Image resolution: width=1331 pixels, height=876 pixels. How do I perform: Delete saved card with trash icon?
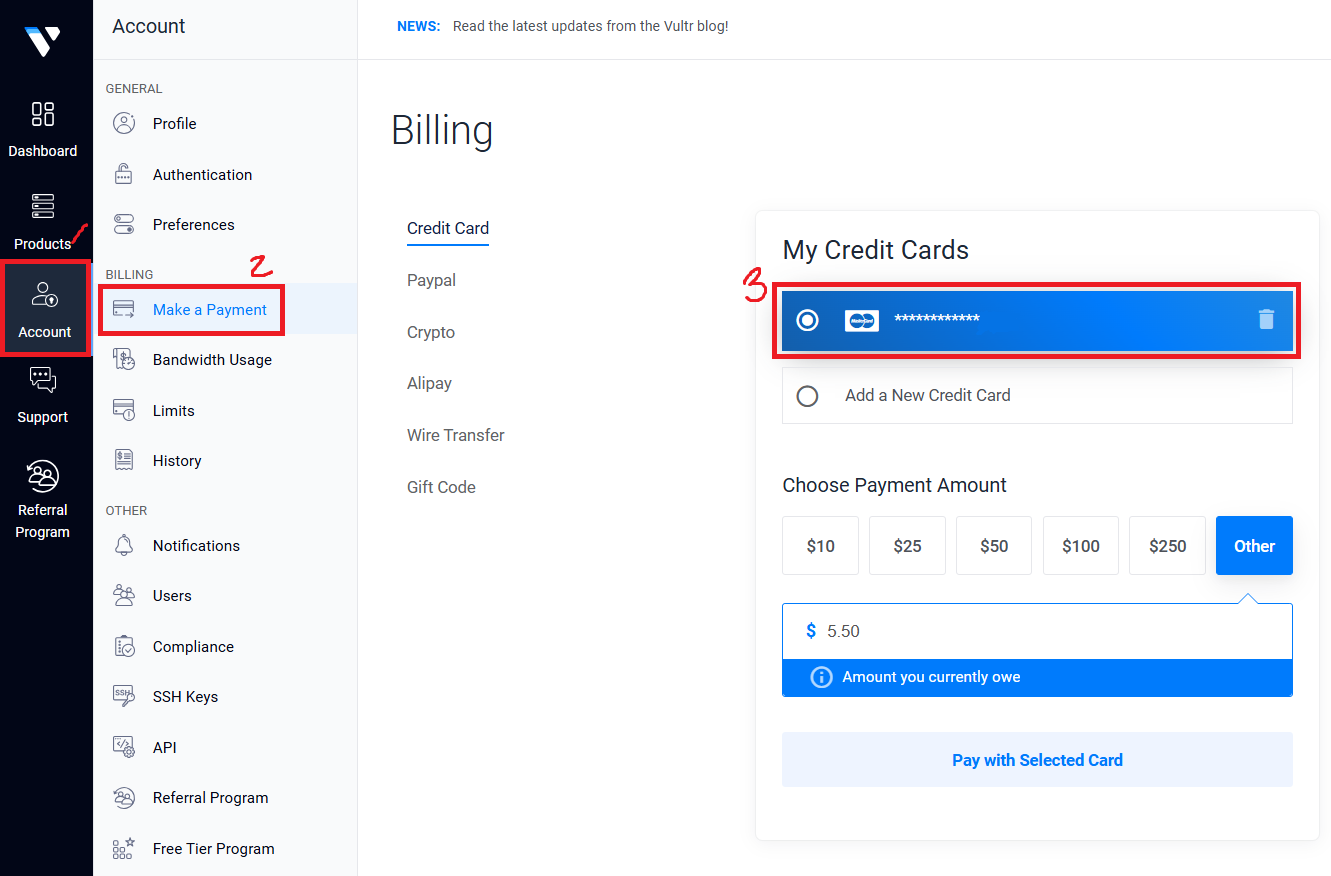coord(1266,319)
